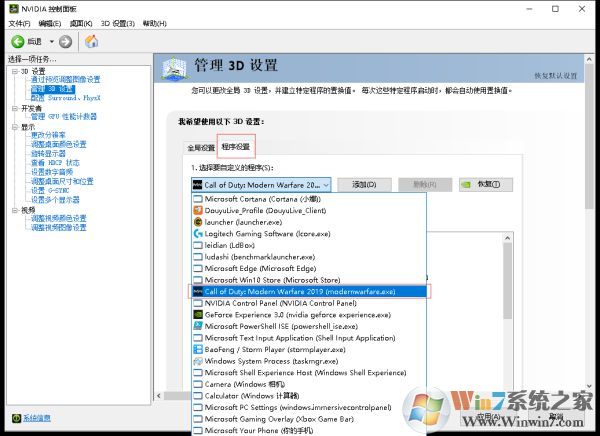Image resolution: width=600 pixels, height=436 pixels.
Task: Collapse the 开发者 tree node
Action: pyautogui.click(x=15, y=108)
